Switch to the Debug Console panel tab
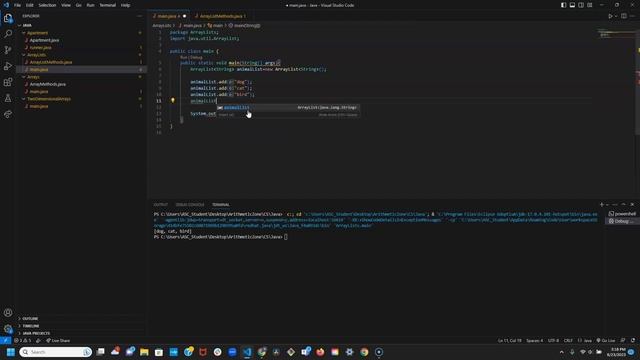This screenshot has width=640, height=360. [x=190, y=204]
